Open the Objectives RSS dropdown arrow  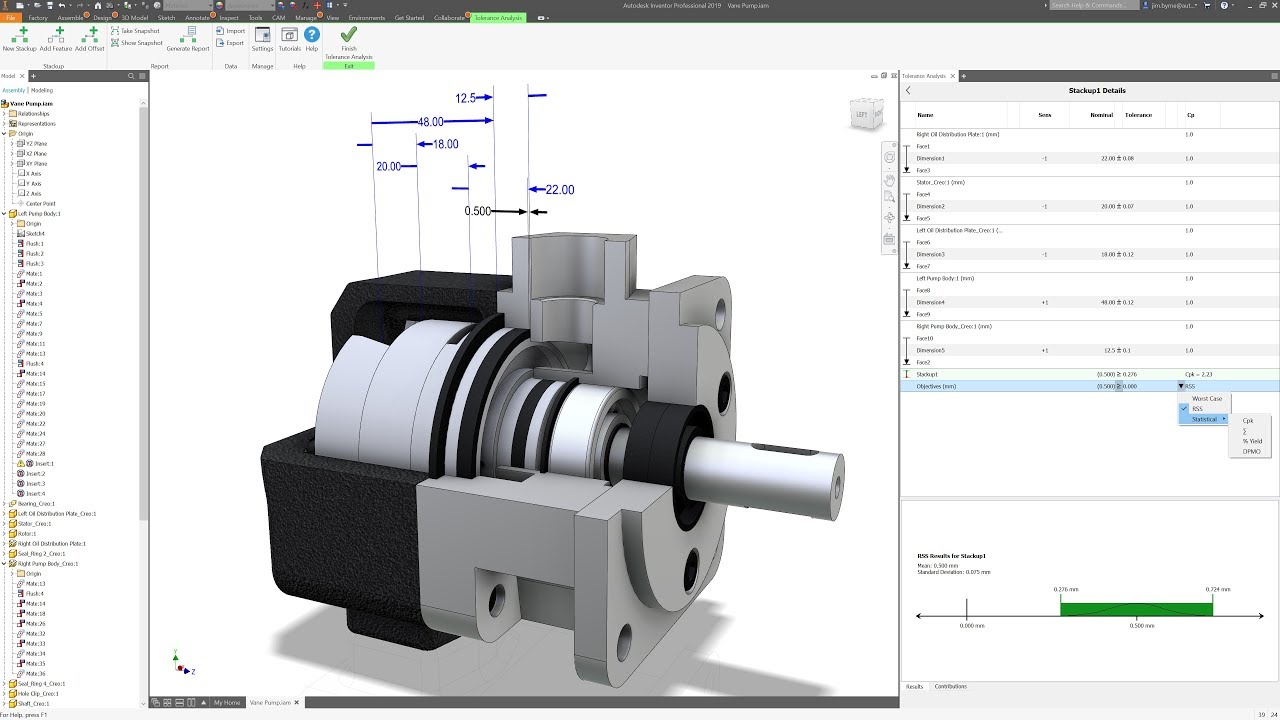pyautogui.click(x=1181, y=386)
